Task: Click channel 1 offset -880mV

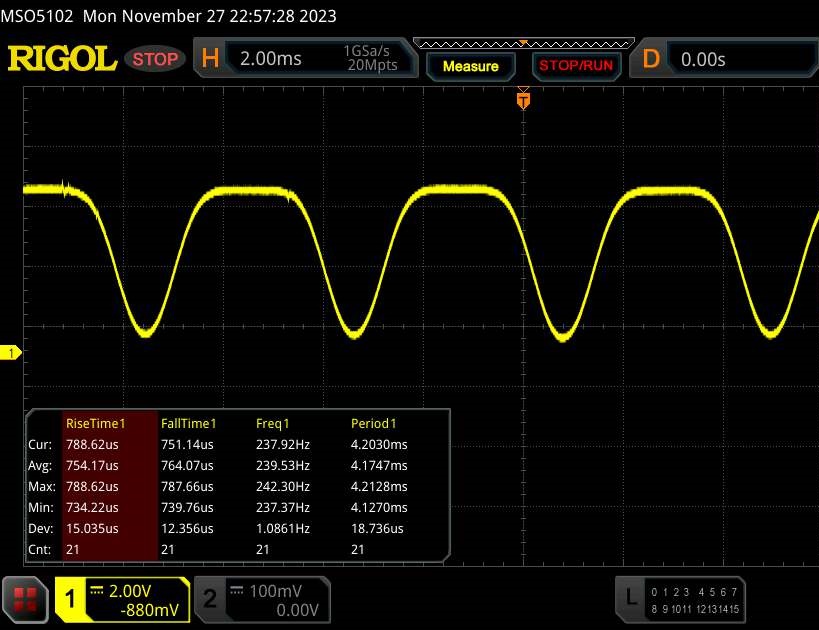Action: click(149, 610)
